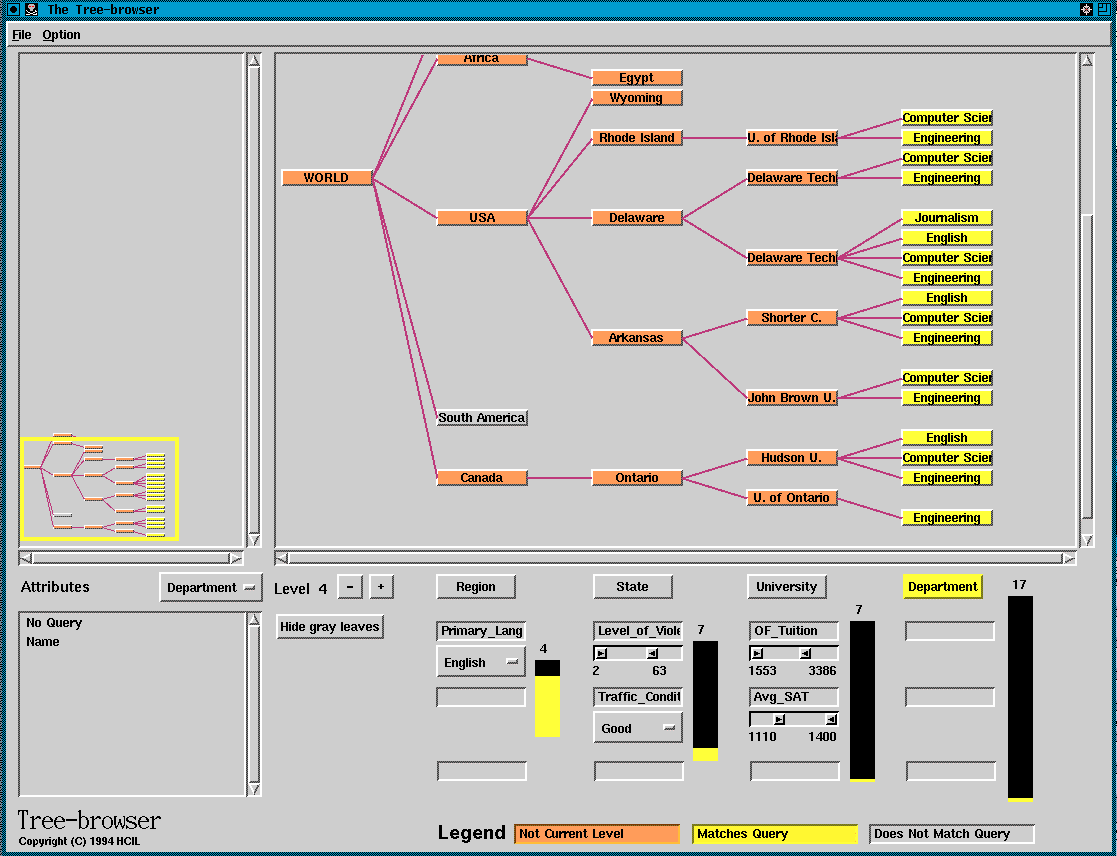Click the yellow overview thumbnail of the tree
Viewport: 1117px width, 856px height.
99,489
